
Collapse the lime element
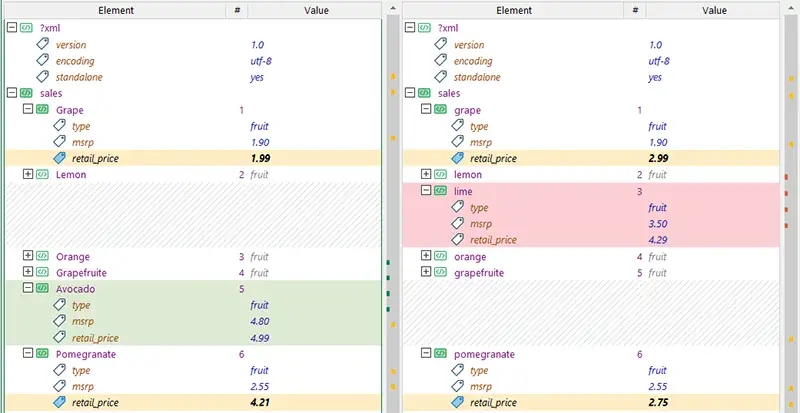(x=426, y=190)
